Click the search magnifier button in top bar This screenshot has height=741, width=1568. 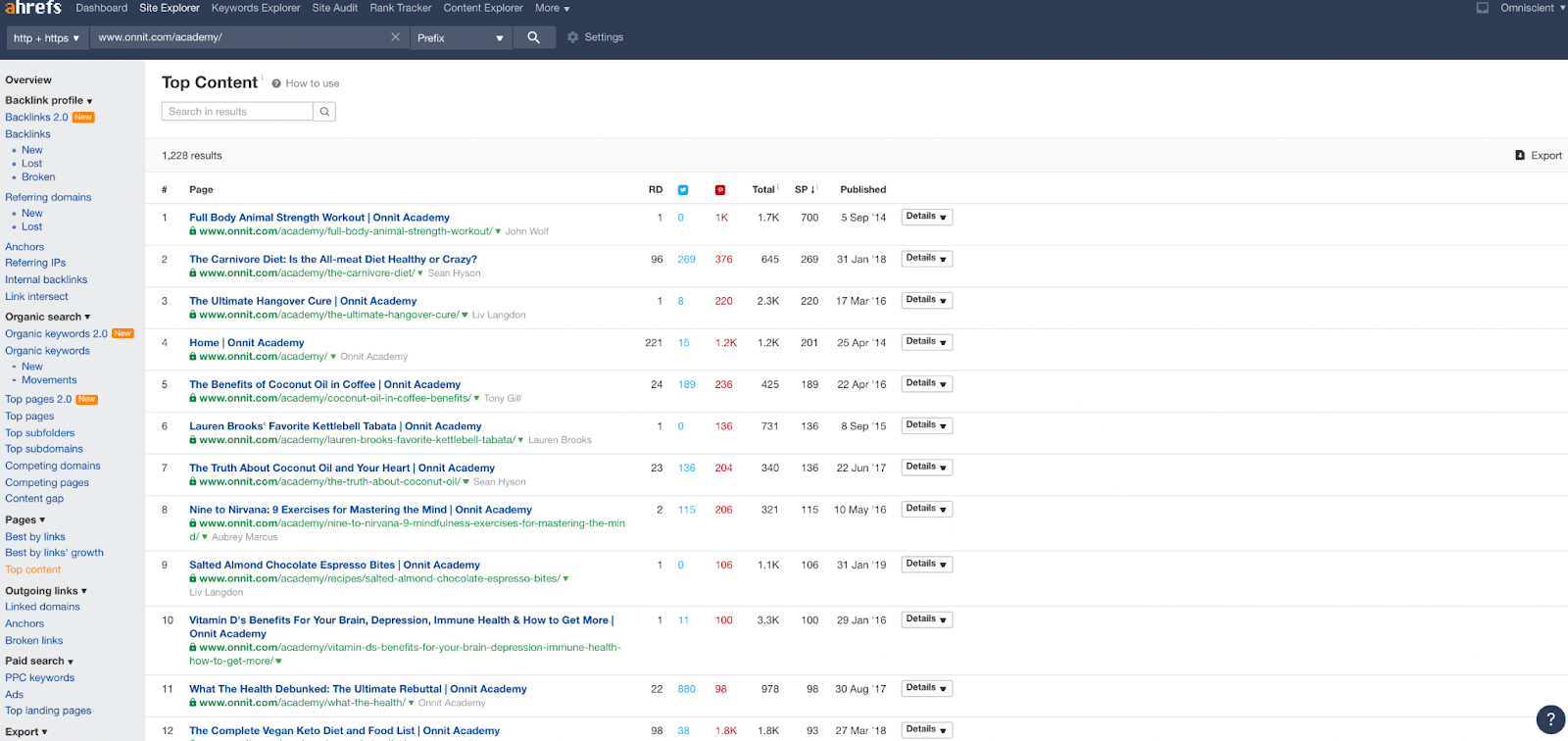point(534,37)
